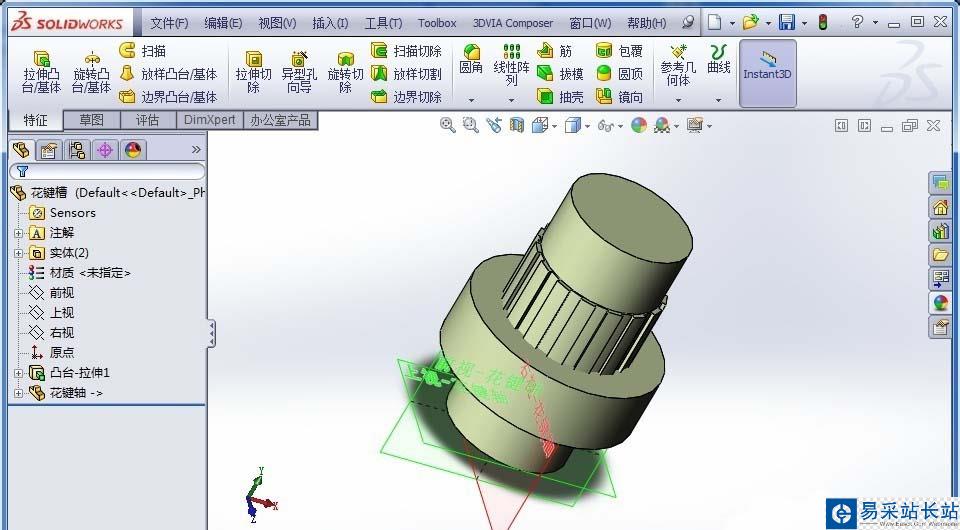Switch to the 办公室产品 tab
Screen dimensions: 960x530
pos(280,121)
